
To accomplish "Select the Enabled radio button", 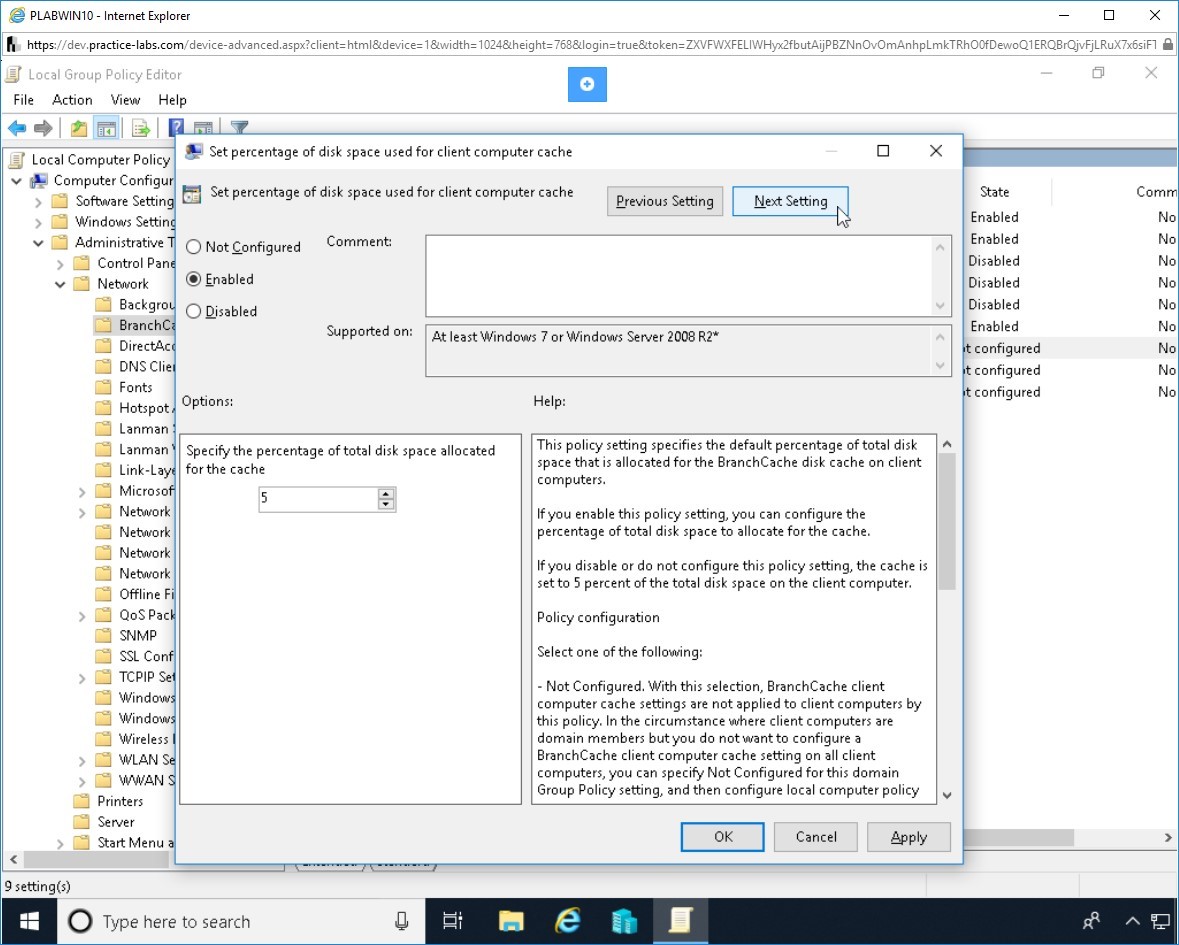I will (193, 279).
